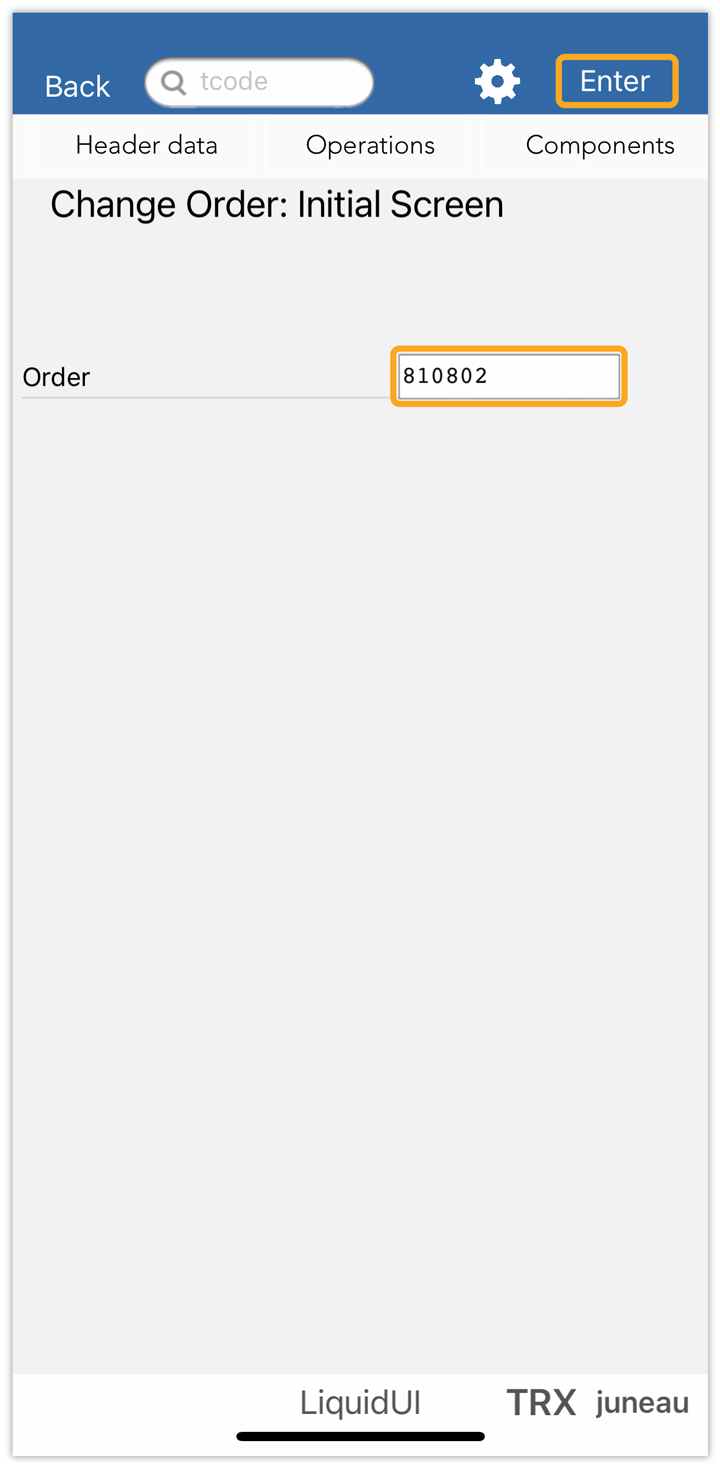Open the settings gear icon

coord(497,82)
